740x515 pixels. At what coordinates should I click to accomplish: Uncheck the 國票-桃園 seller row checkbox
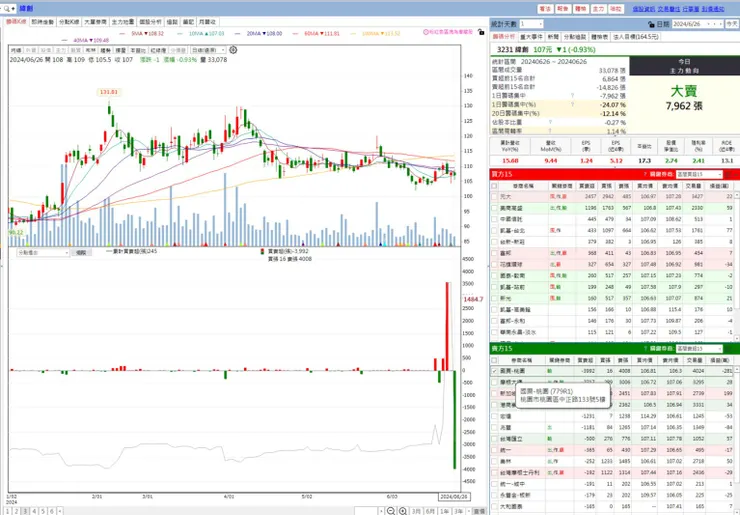point(494,371)
